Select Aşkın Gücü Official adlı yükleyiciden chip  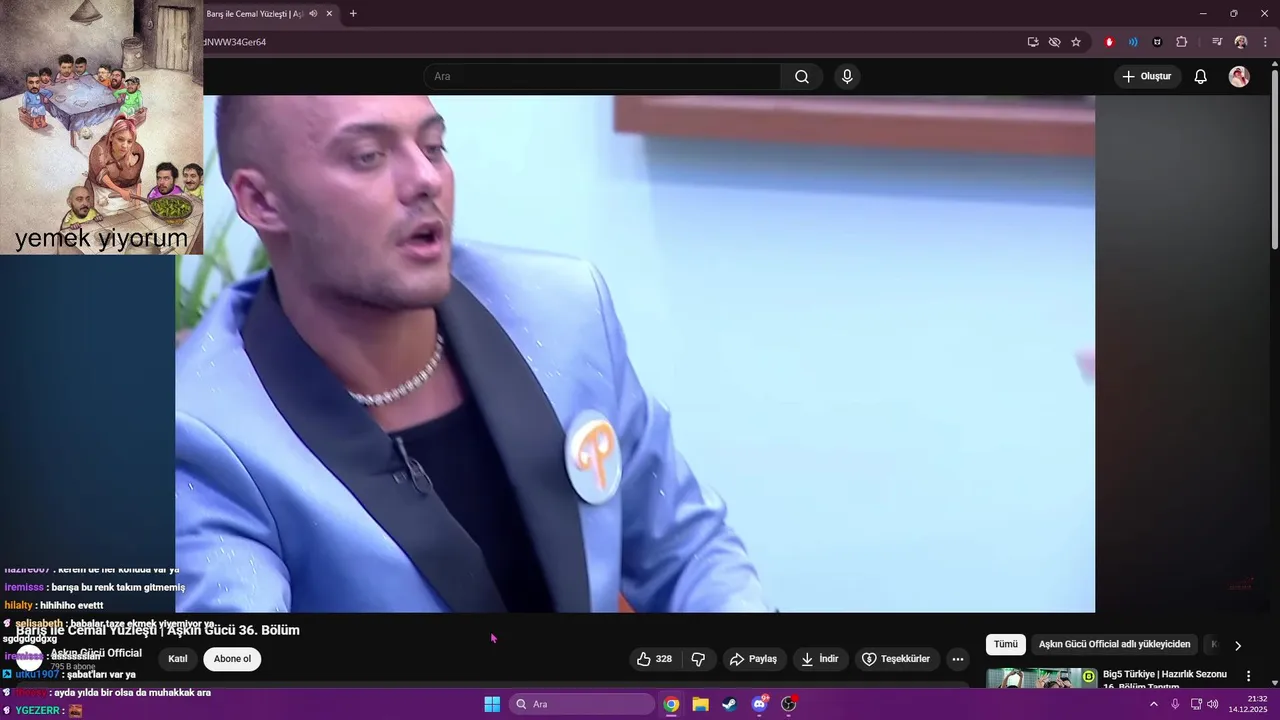click(x=1114, y=645)
